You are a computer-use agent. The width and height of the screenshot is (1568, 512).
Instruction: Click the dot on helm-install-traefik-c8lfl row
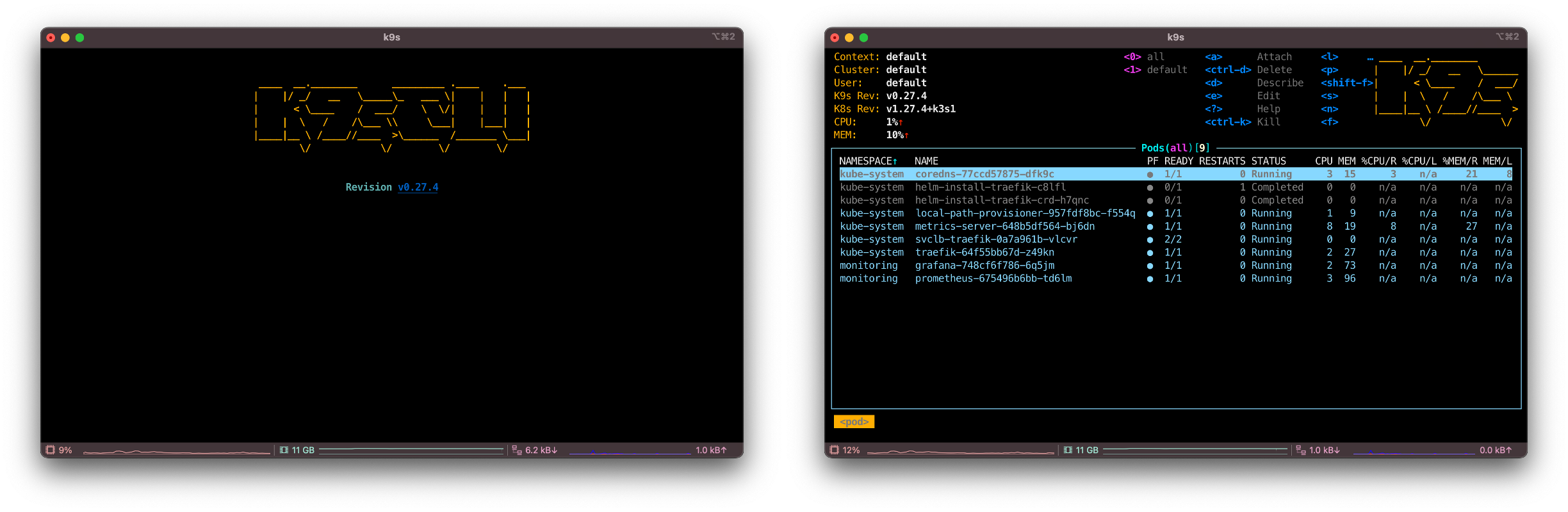point(1150,188)
